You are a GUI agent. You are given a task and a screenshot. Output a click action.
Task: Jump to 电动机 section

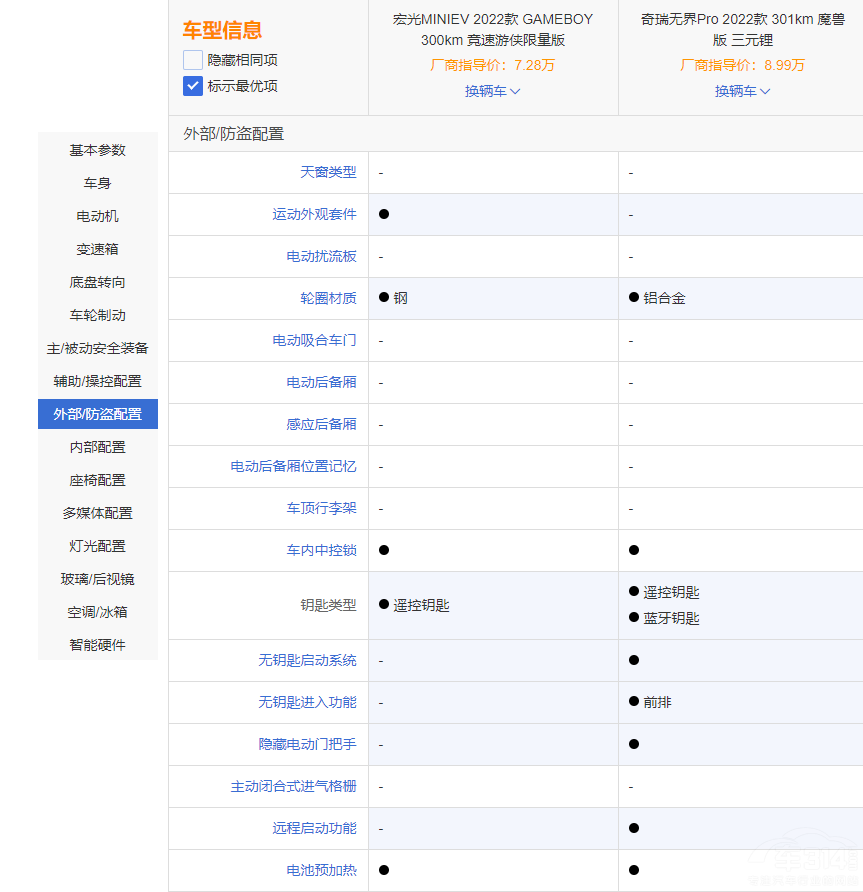pos(98,216)
